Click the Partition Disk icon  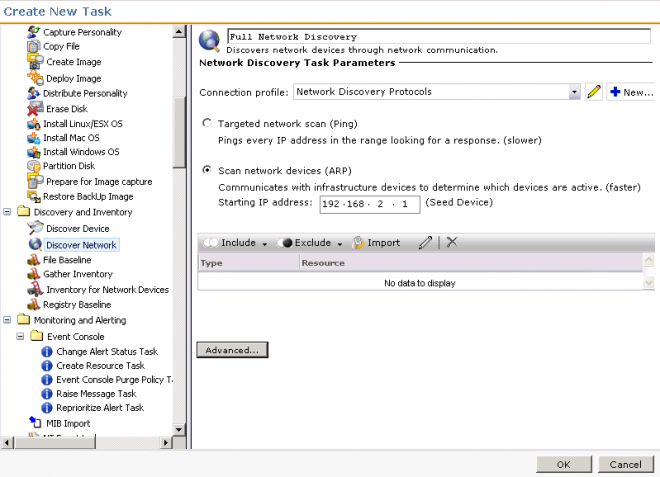[34, 166]
